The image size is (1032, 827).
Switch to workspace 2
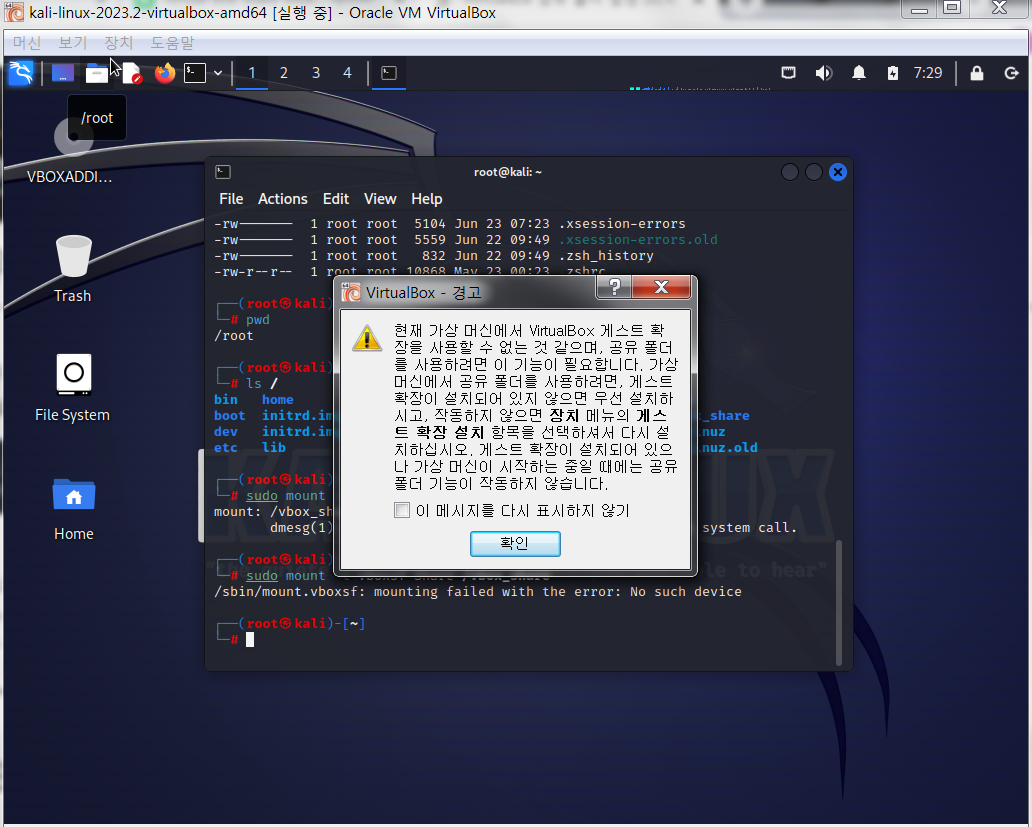pyautogui.click(x=284, y=73)
